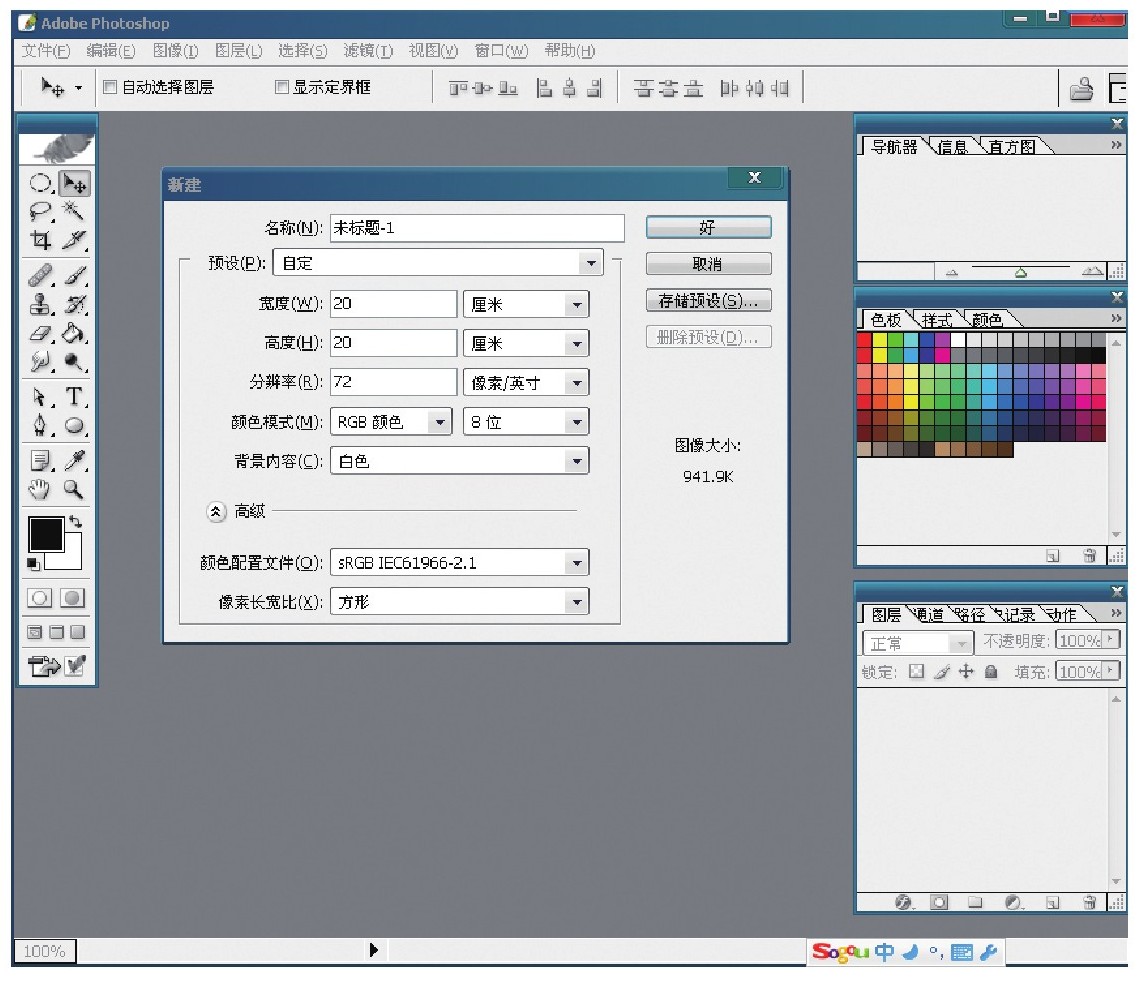The width and height of the screenshot is (1138, 983).
Task: Click the add layer style icon in Layers panel
Action: click(904, 902)
